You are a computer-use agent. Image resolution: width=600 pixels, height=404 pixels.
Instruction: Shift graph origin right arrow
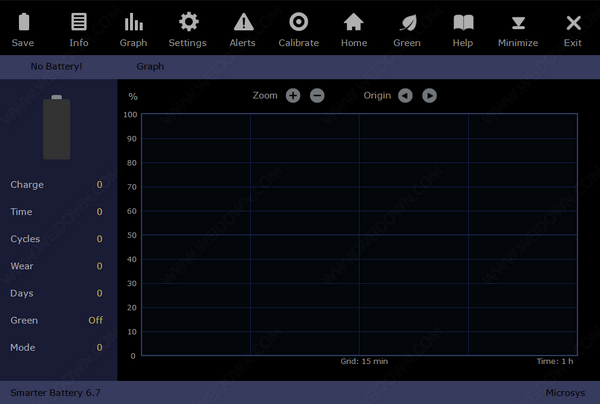click(x=429, y=95)
